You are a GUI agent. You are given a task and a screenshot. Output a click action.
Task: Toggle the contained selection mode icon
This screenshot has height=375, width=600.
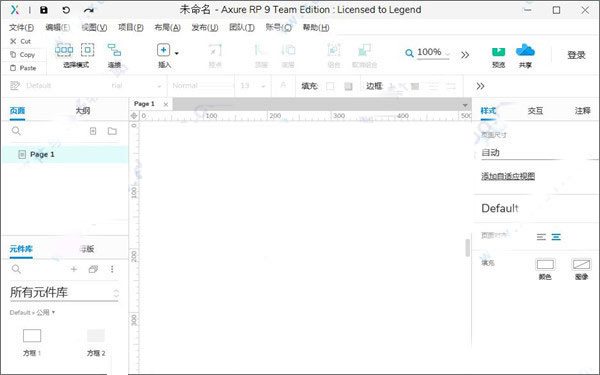(x=88, y=50)
